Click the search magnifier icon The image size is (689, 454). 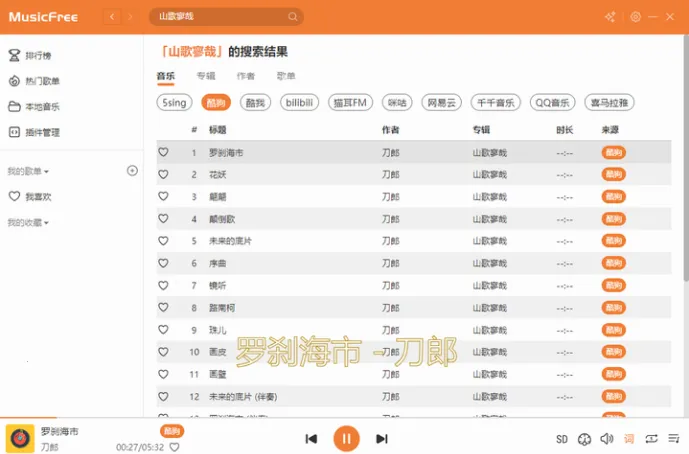[x=293, y=17]
